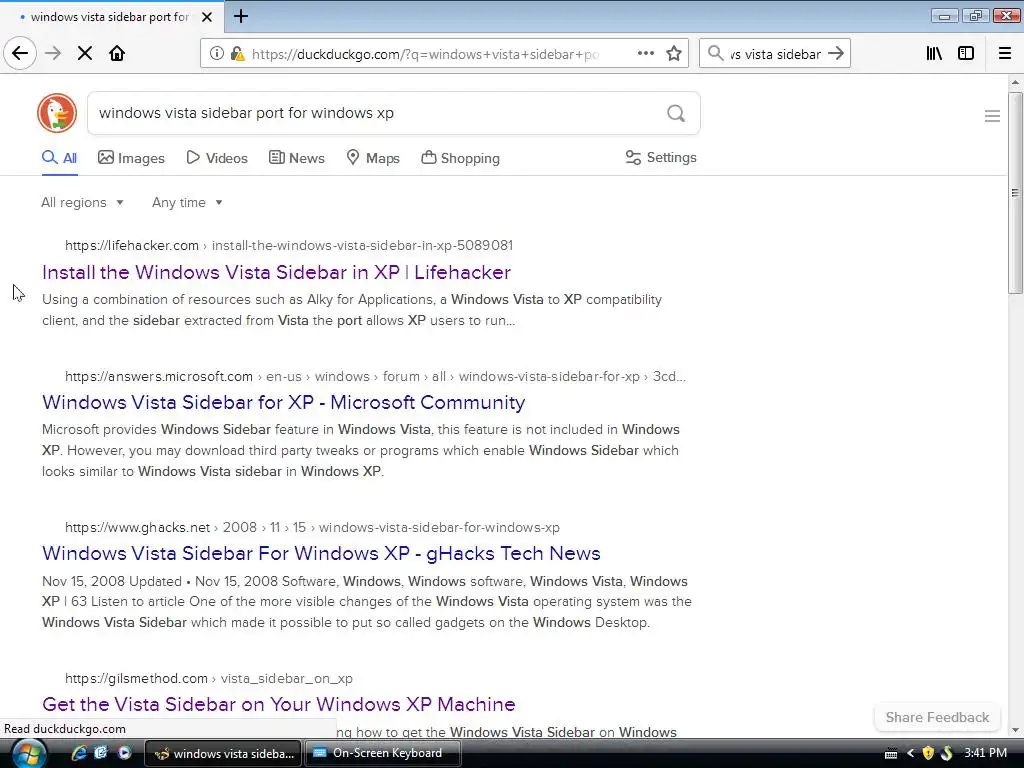Click the Firefox search bar field
The height and width of the screenshot is (768, 1024).
775,54
